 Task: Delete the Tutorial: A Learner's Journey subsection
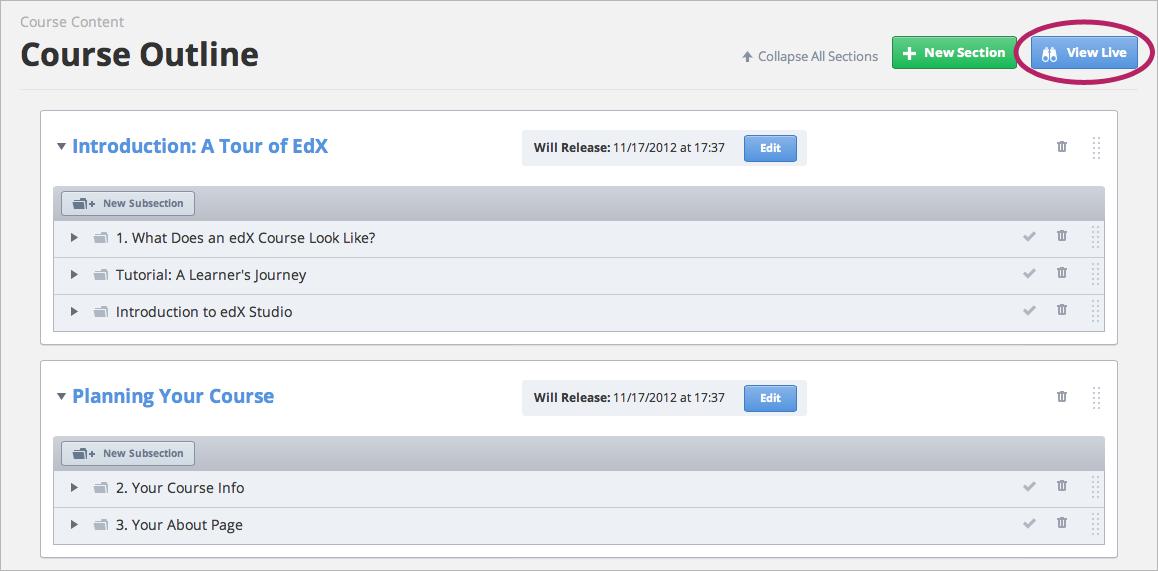(1062, 273)
